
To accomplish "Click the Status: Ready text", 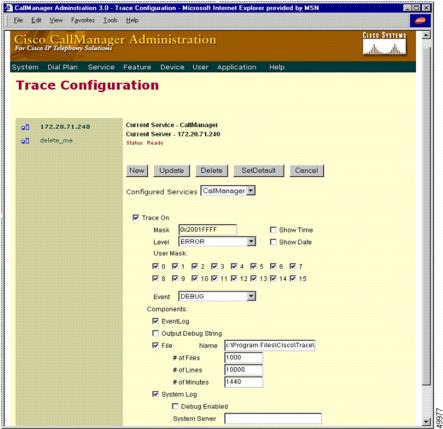I will (145, 143).
